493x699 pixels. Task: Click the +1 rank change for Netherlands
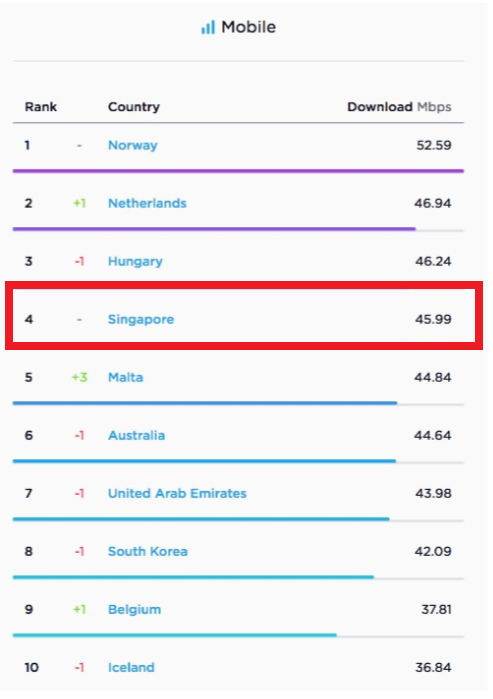pyautogui.click(x=79, y=203)
